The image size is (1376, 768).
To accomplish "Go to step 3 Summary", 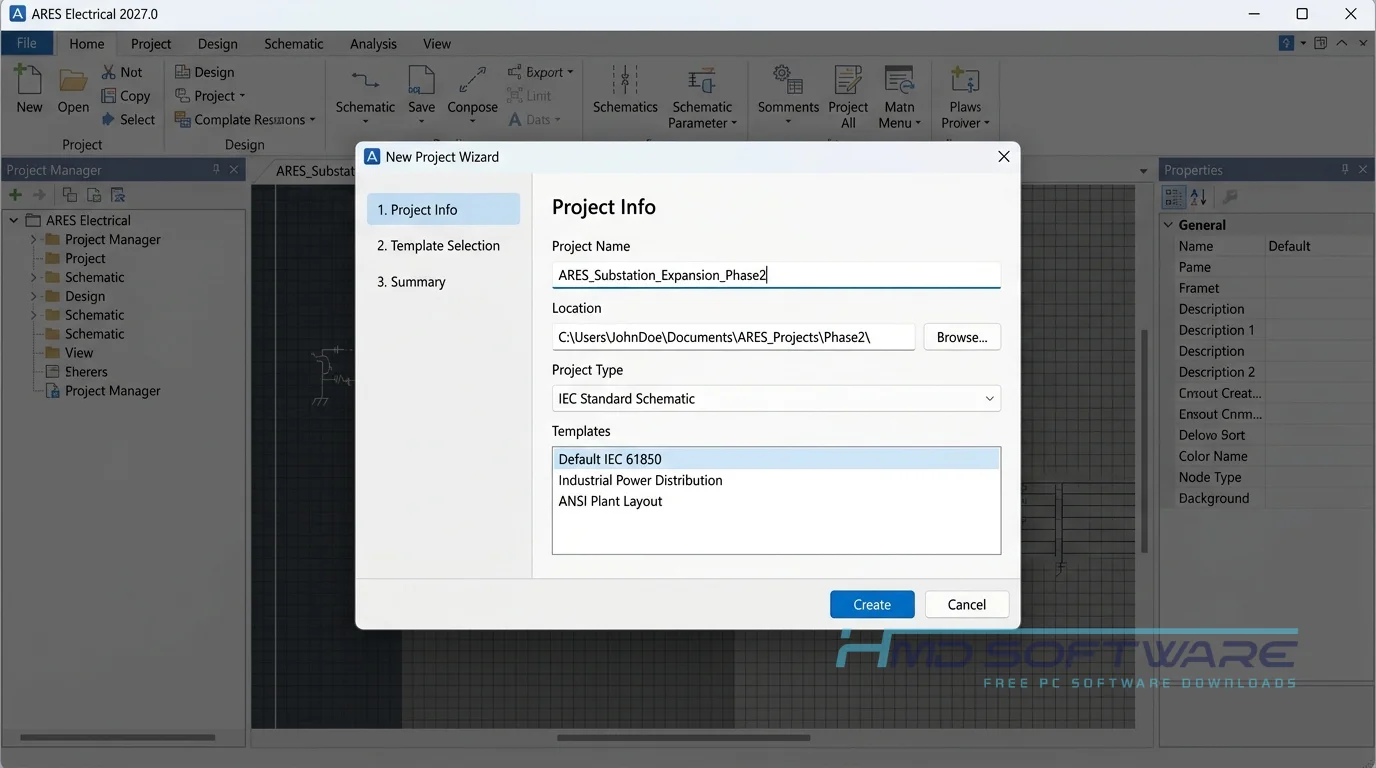I will coord(443,282).
